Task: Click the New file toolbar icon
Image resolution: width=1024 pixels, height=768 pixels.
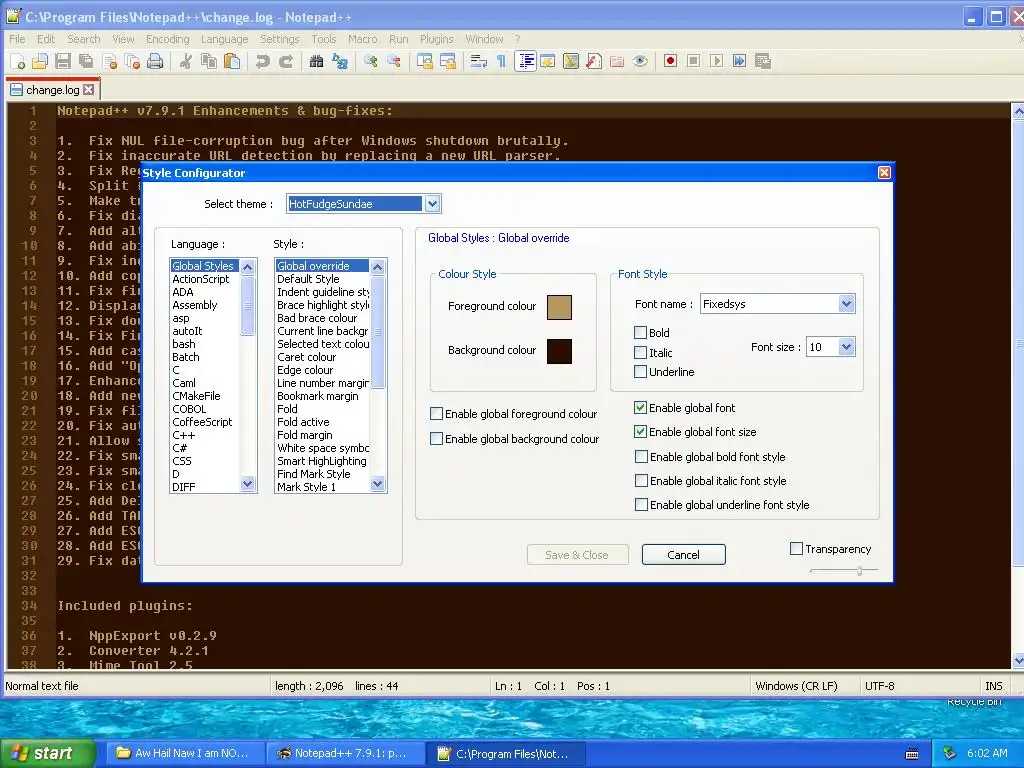Action: coord(18,61)
